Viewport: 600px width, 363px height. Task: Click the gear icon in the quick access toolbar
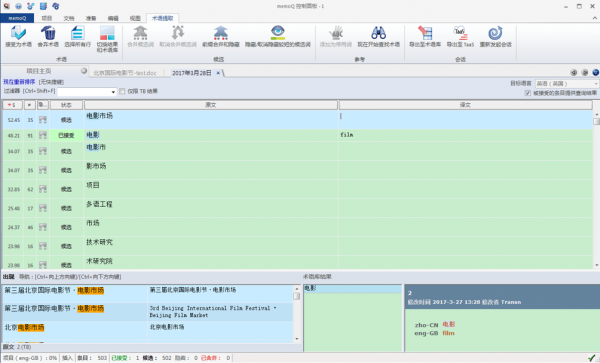(x=55, y=6)
